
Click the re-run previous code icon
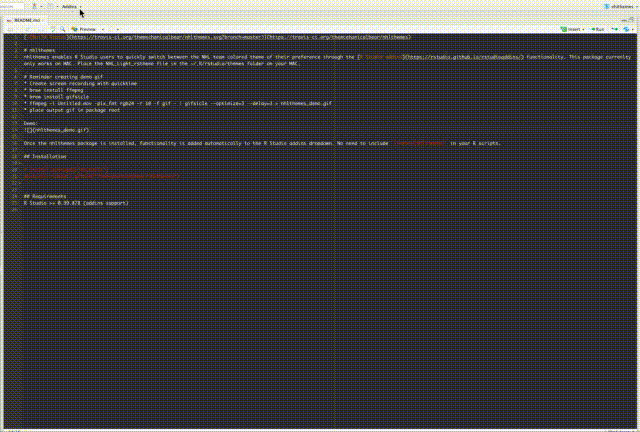614,29
